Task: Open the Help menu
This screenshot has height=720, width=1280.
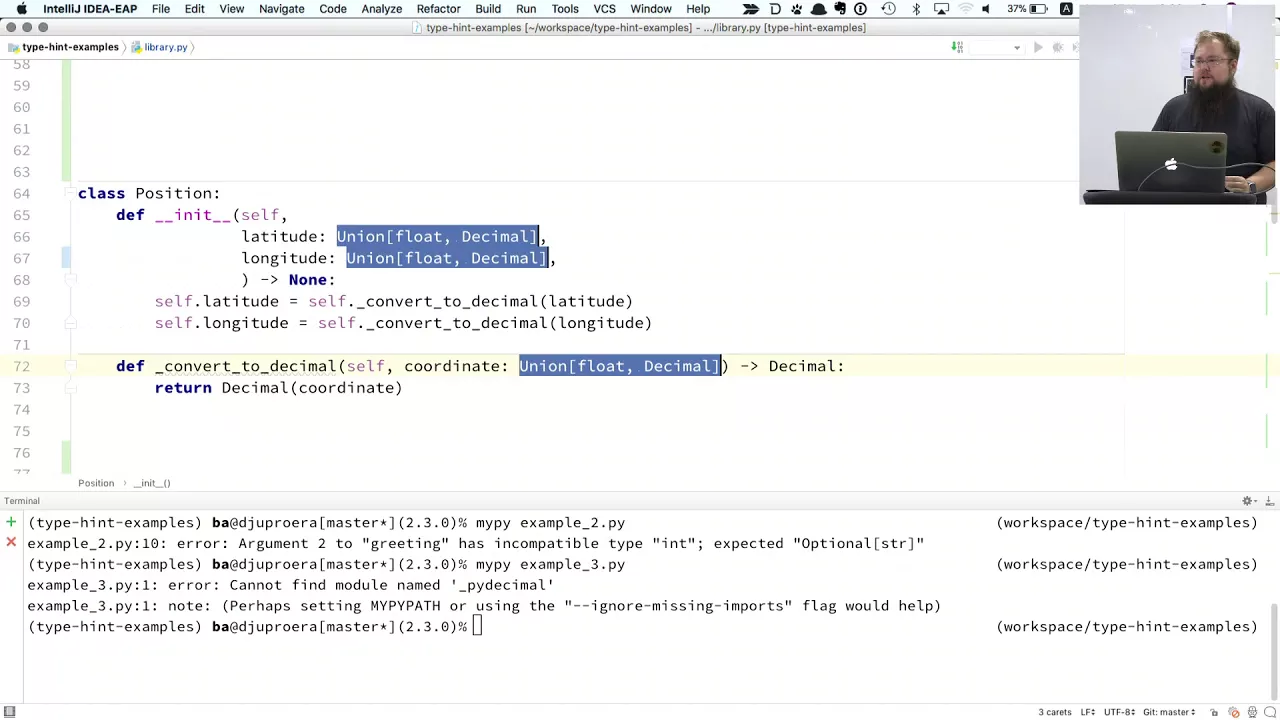Action: (698, 9)
